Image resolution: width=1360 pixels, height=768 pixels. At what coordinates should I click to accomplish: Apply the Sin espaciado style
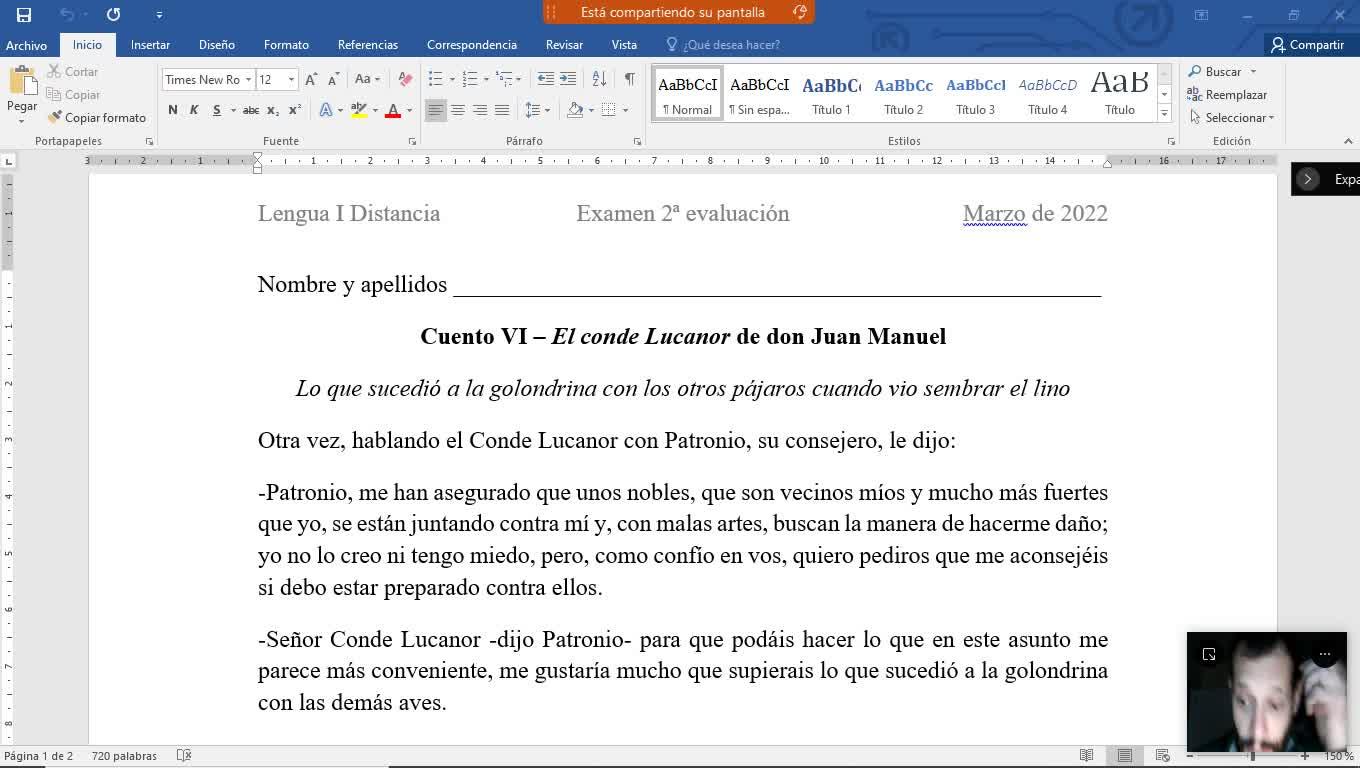pos(759,94)
